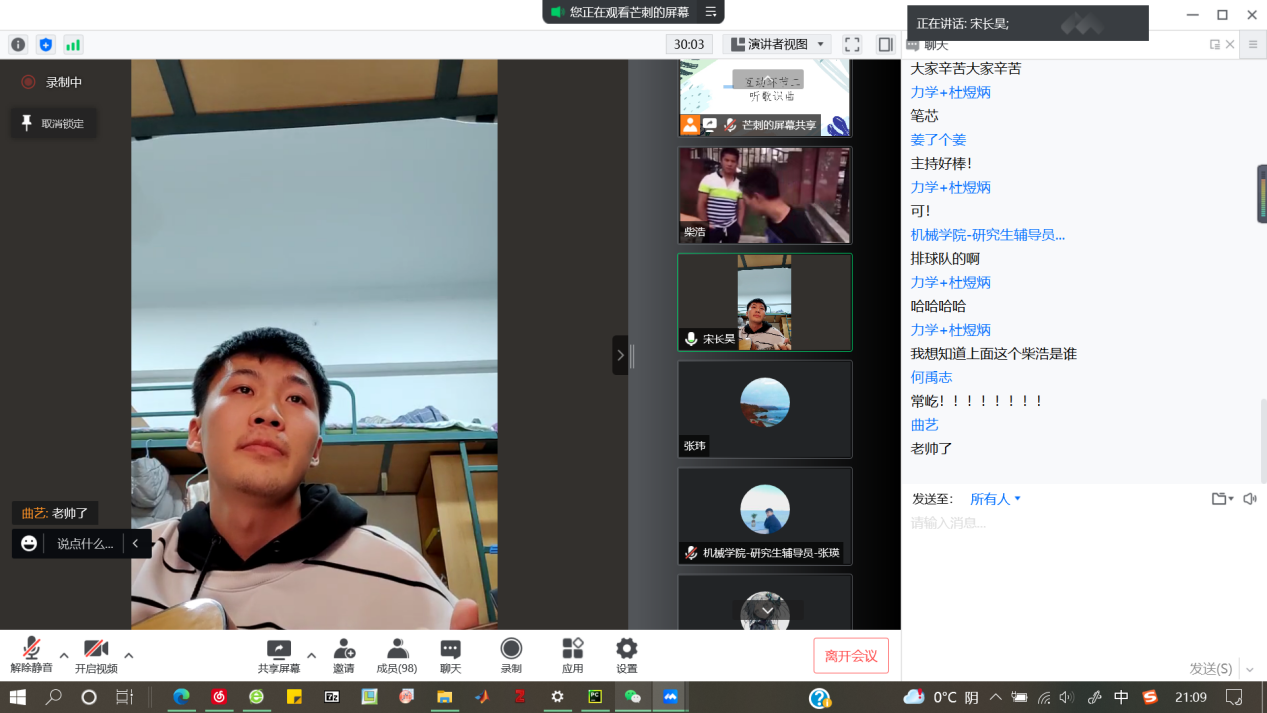The image size is (1267, 713).
Task: Open the speaker view dropdown
Action: 779,45
